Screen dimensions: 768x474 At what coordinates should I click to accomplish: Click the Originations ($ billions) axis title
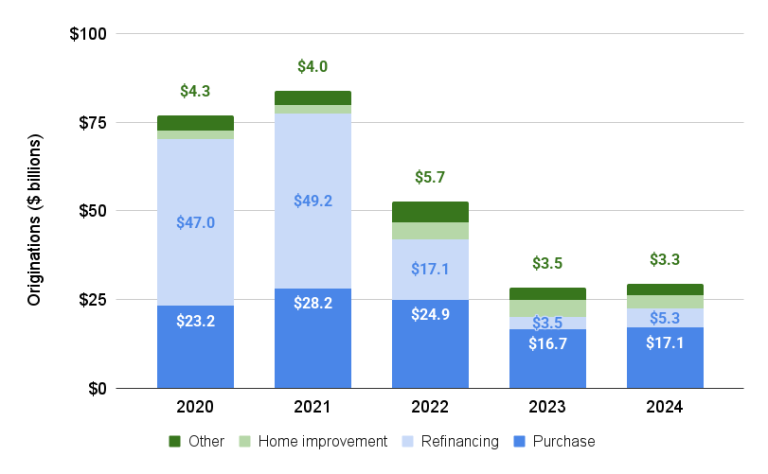point(34,211)
